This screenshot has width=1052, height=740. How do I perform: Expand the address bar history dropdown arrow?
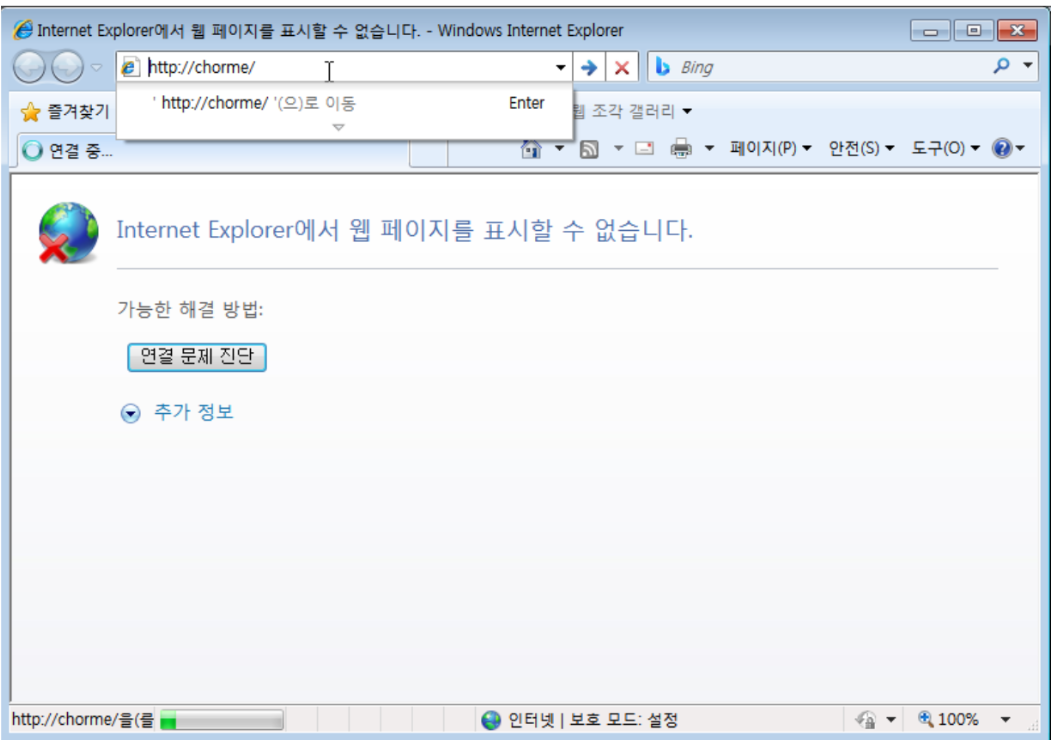pyautogui.click(x=560, y=67)
